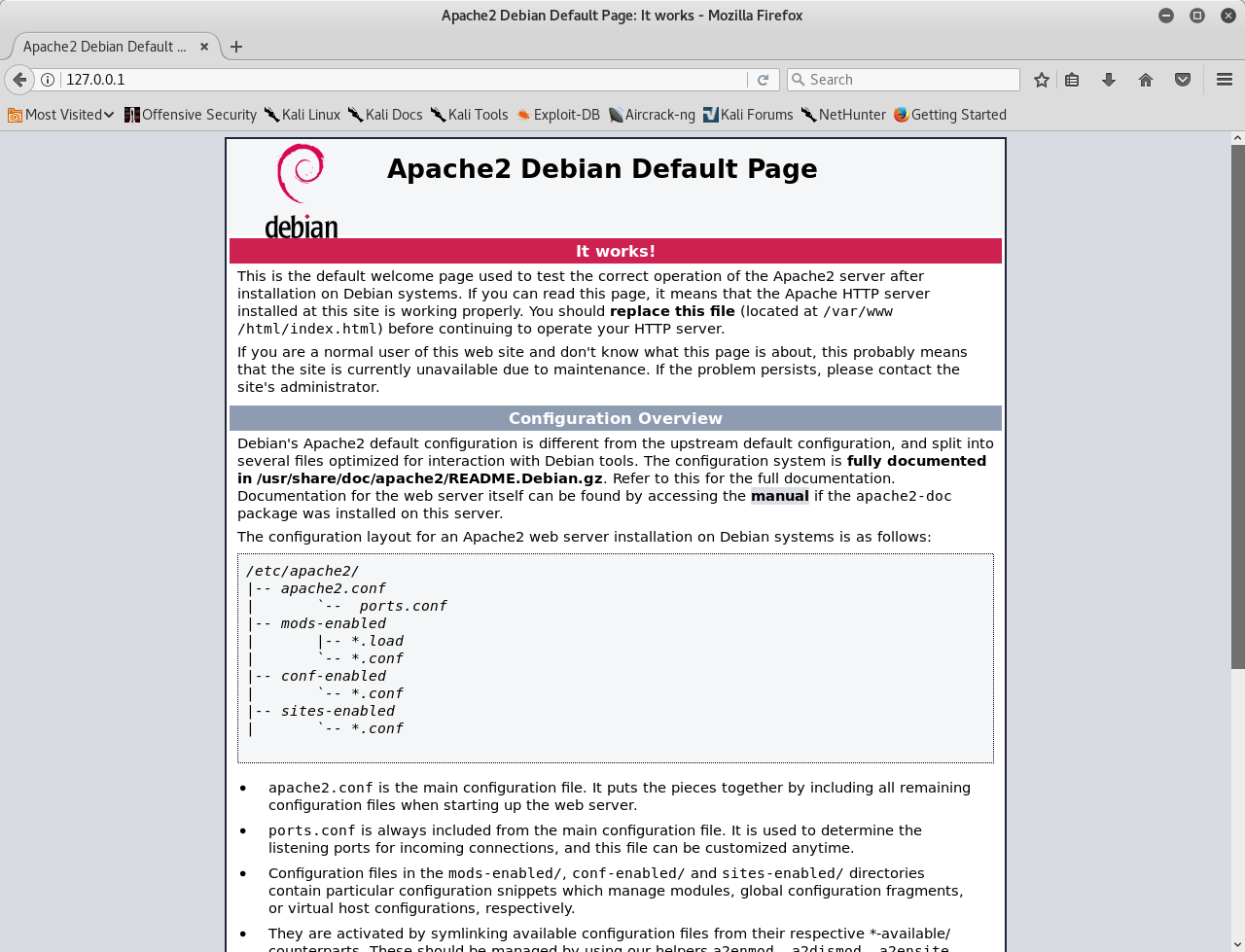Click the search magnifier icon
This screenshot has width=1245, height=952.
pyautogui.click(x=799, y=80)
